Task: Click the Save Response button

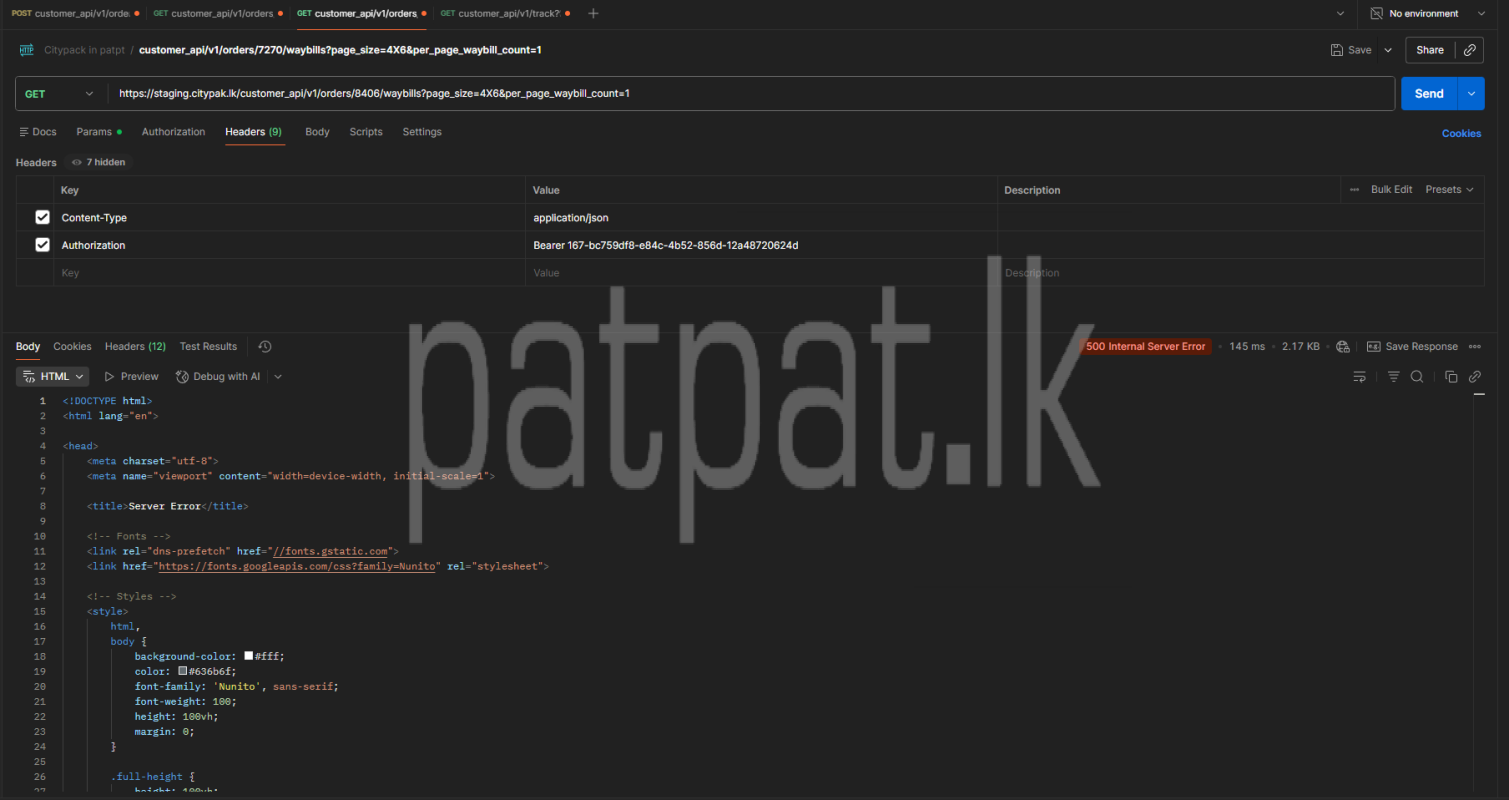Action: pos(1412,347)
